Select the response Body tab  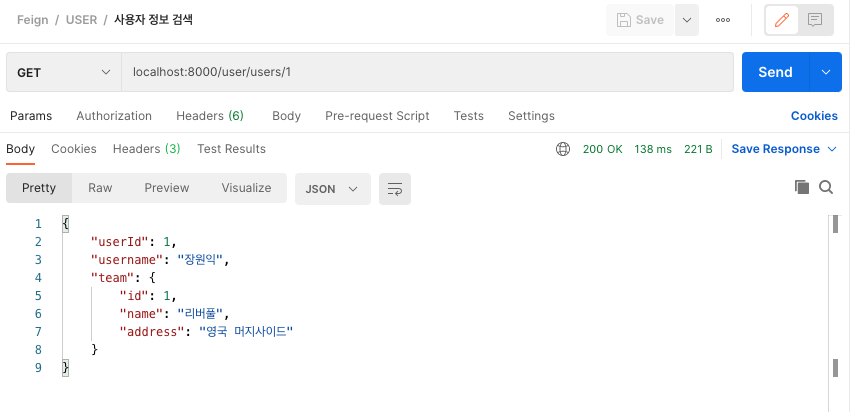(x=21, y=149)
